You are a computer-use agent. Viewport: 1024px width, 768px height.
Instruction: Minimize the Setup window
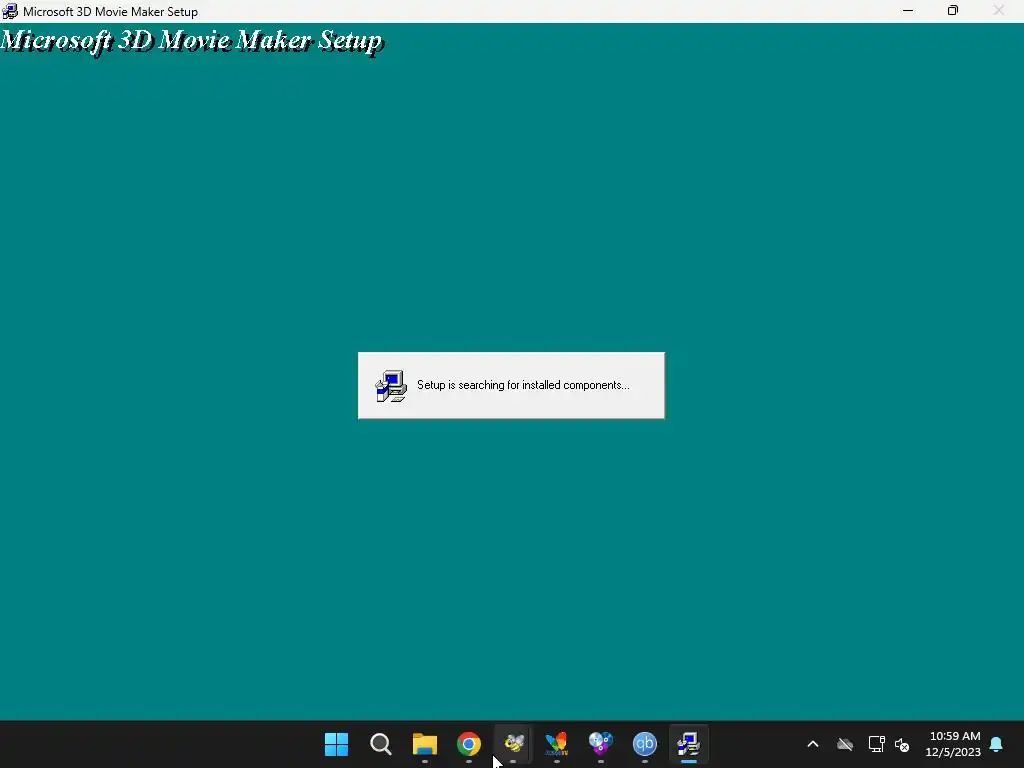(908, 11)
